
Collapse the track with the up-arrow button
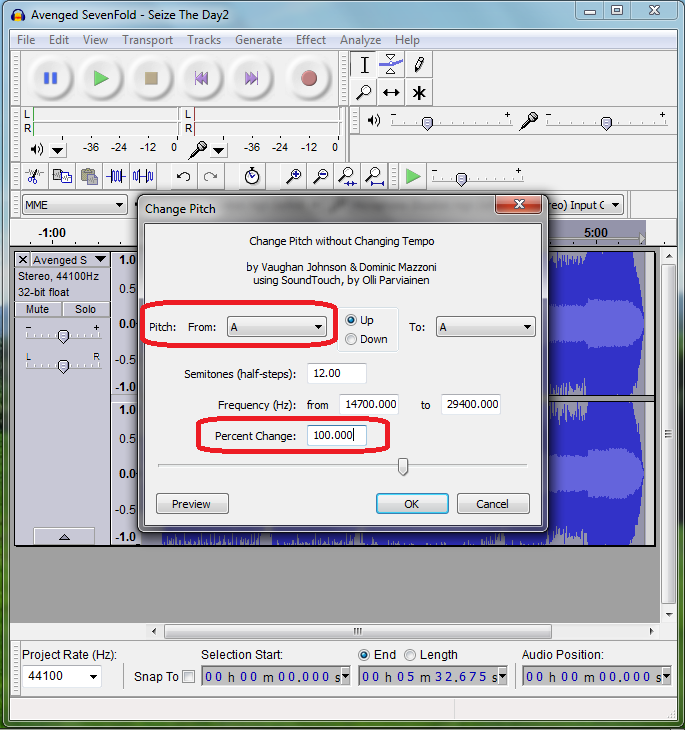[64, 537]
